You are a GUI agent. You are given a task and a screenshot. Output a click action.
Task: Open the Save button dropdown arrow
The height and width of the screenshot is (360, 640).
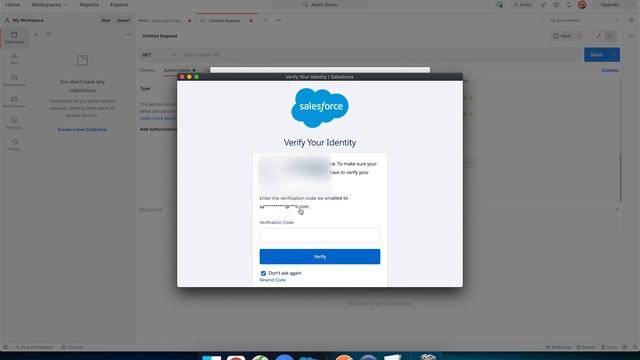[x=579, y=36]
